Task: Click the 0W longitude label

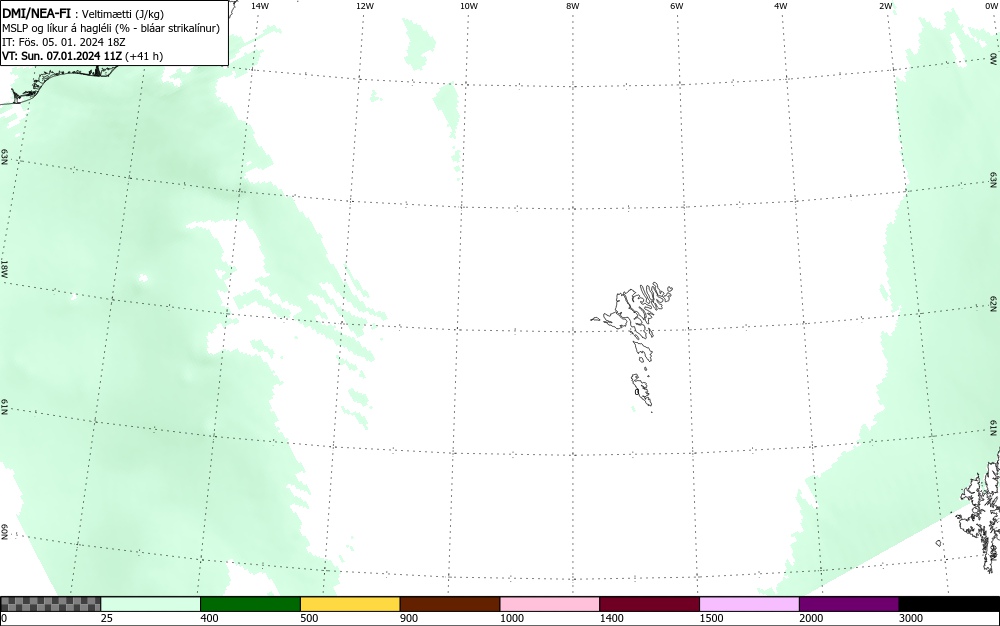Action: [x=990, y=6]
